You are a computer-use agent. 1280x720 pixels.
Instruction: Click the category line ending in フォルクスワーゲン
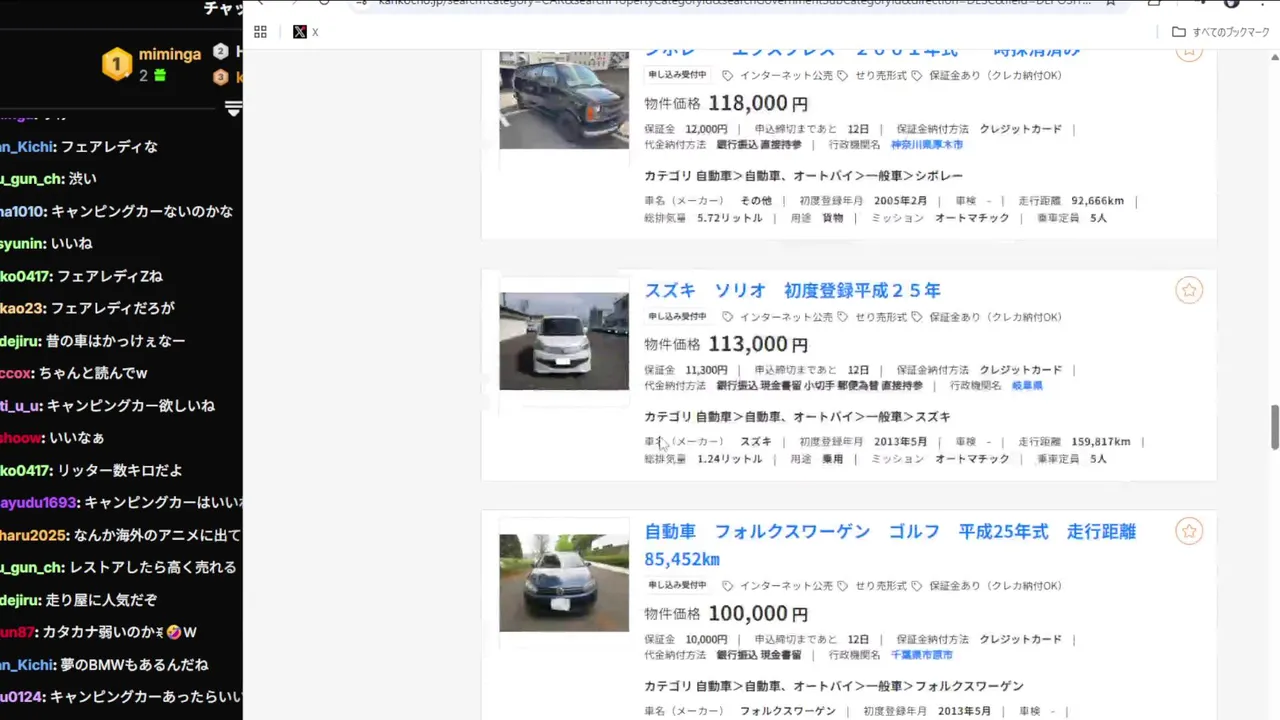[834, 686]
